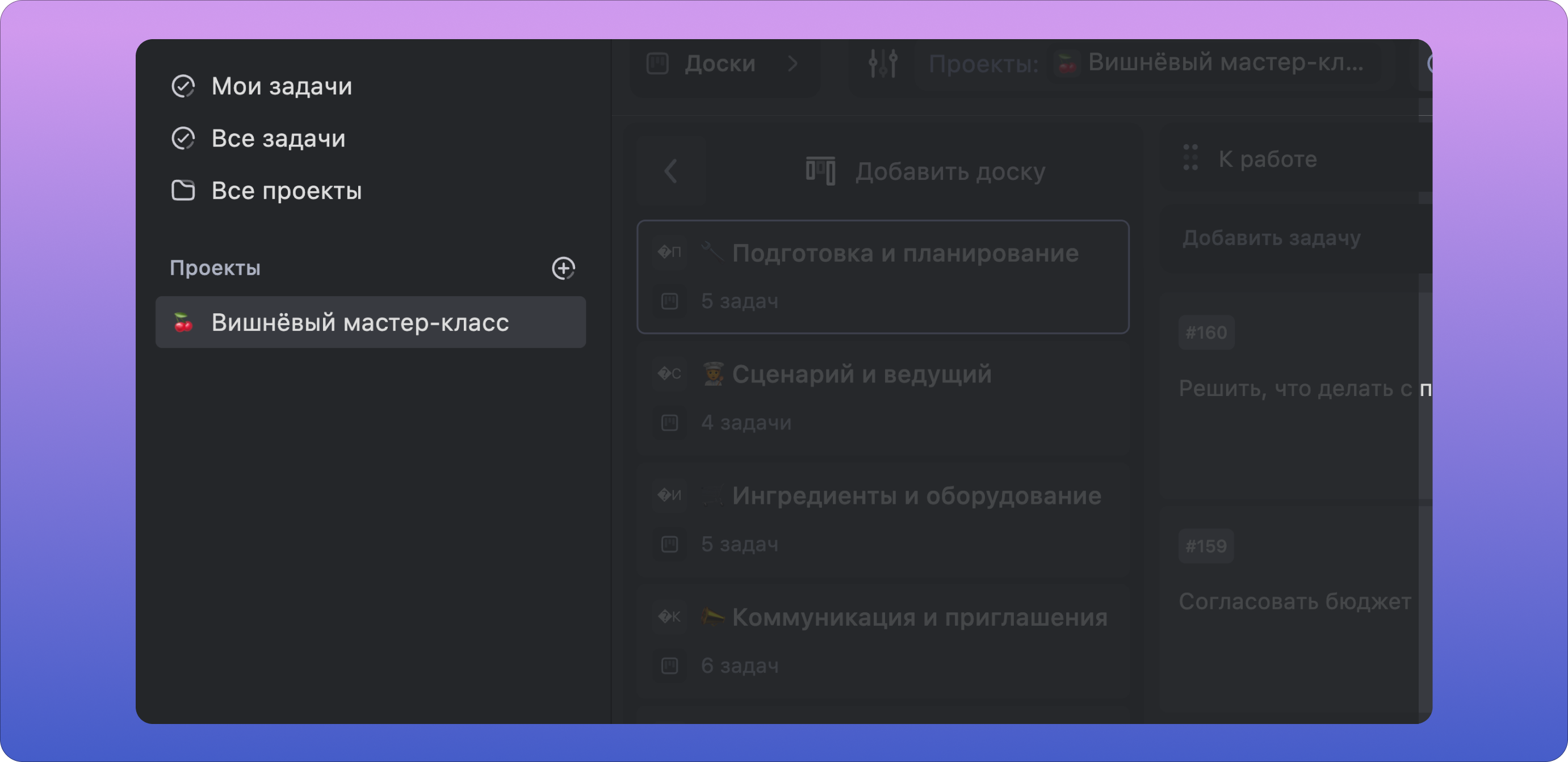
Task: Click the add-board columns icon
Action: 820,171
